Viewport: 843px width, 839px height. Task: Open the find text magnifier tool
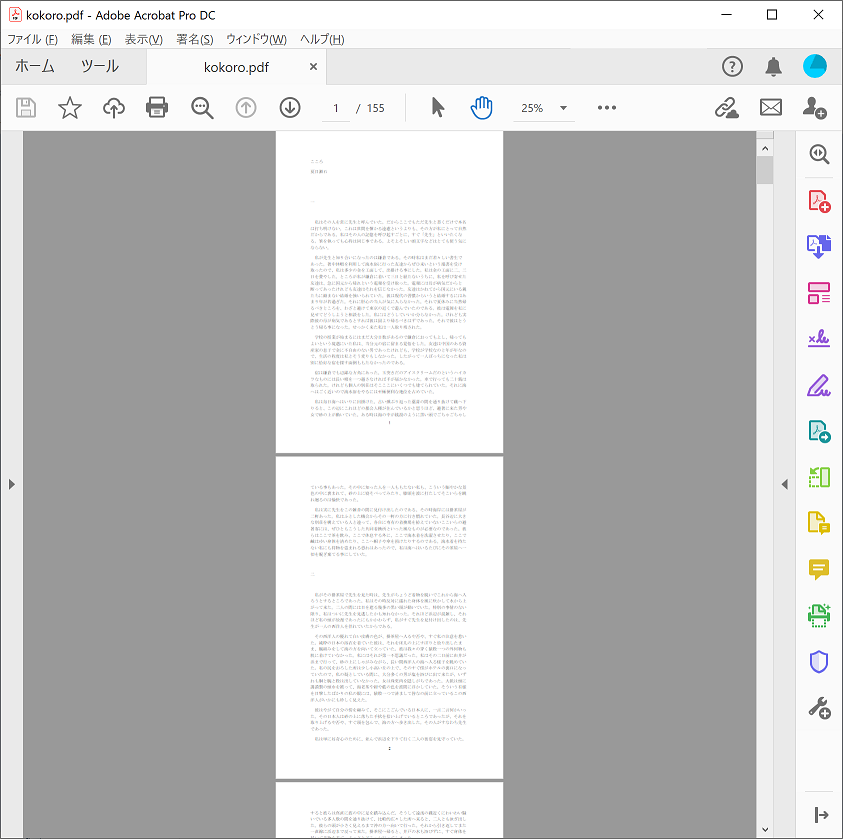[202, 108]
